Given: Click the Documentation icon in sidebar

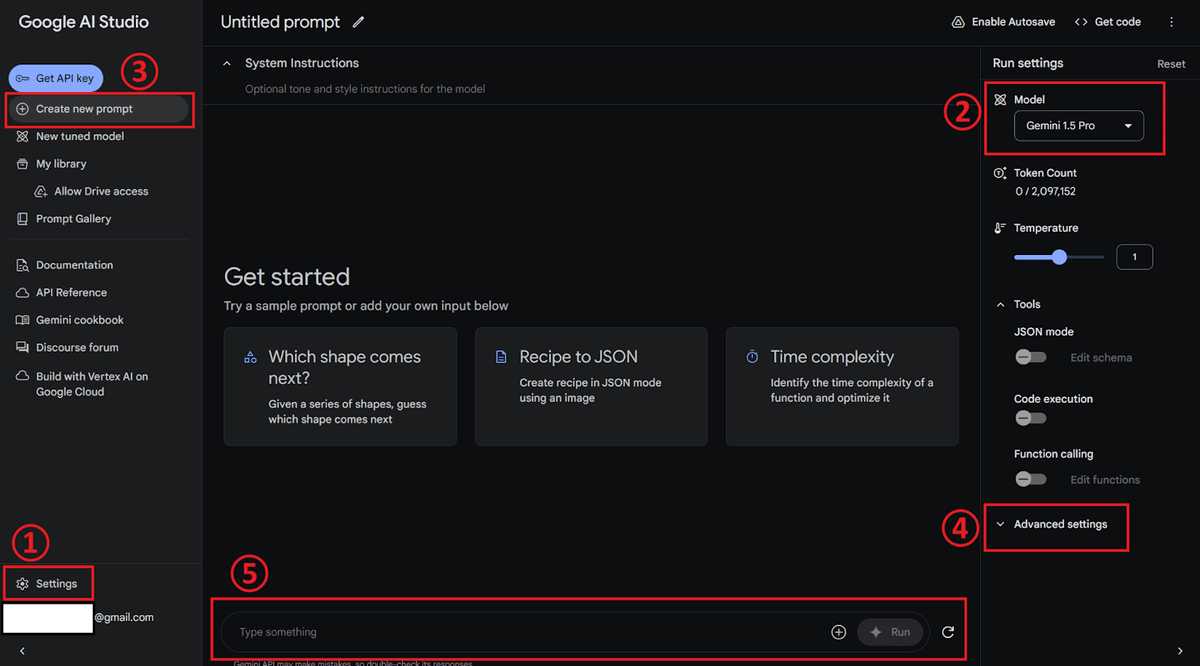Looking at the screenshot, I should tap(23, 265).
